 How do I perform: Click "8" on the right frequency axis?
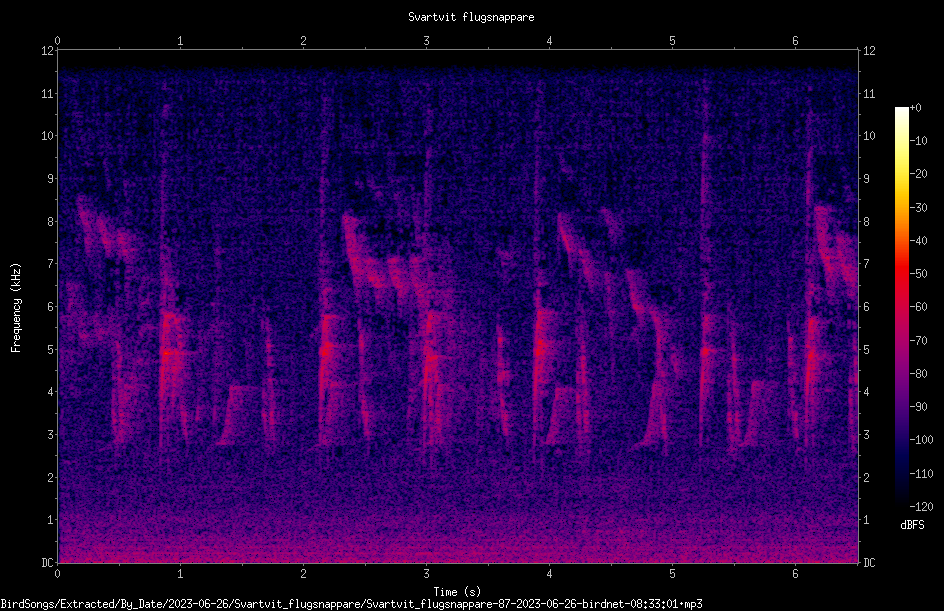[x=867, y=222]
